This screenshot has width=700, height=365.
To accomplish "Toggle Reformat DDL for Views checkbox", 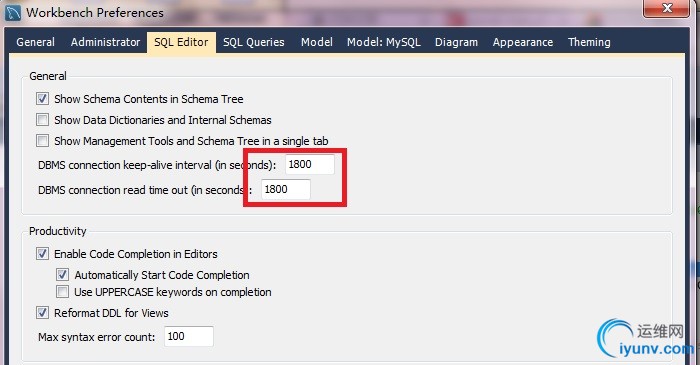I will coord(42,312).
